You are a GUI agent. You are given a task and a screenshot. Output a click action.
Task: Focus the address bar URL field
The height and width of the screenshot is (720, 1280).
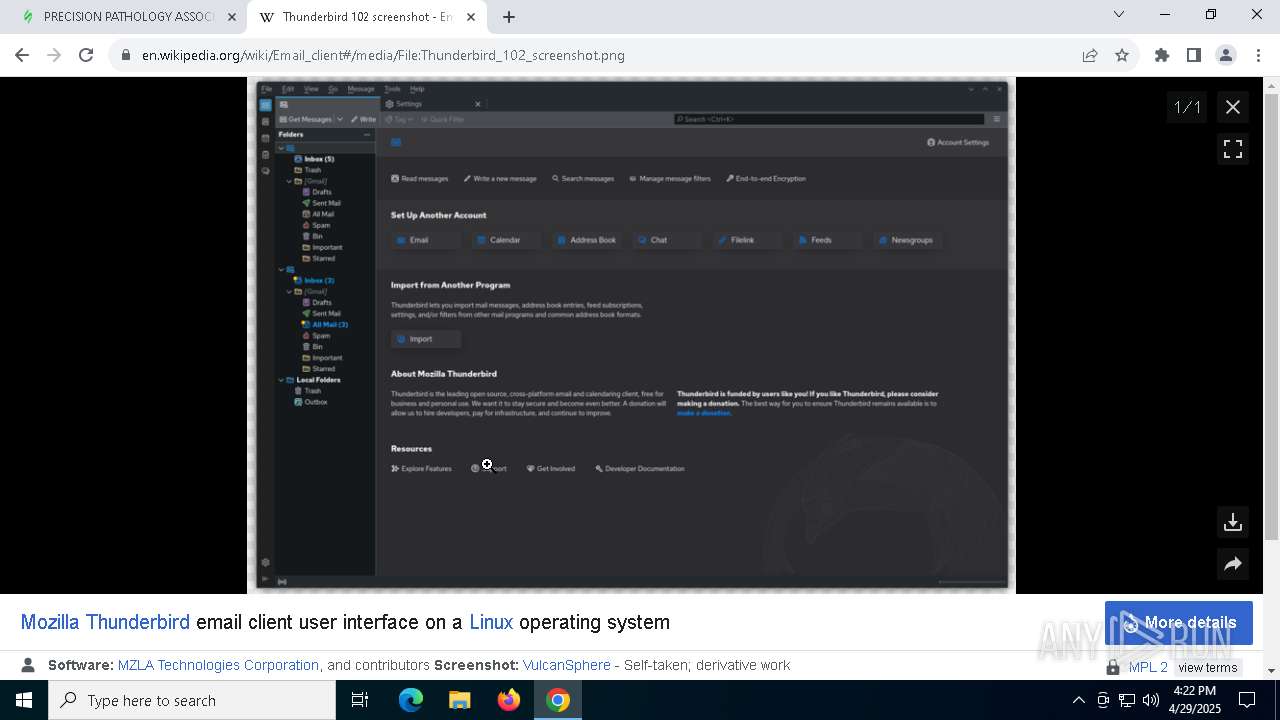pos(600,55)
